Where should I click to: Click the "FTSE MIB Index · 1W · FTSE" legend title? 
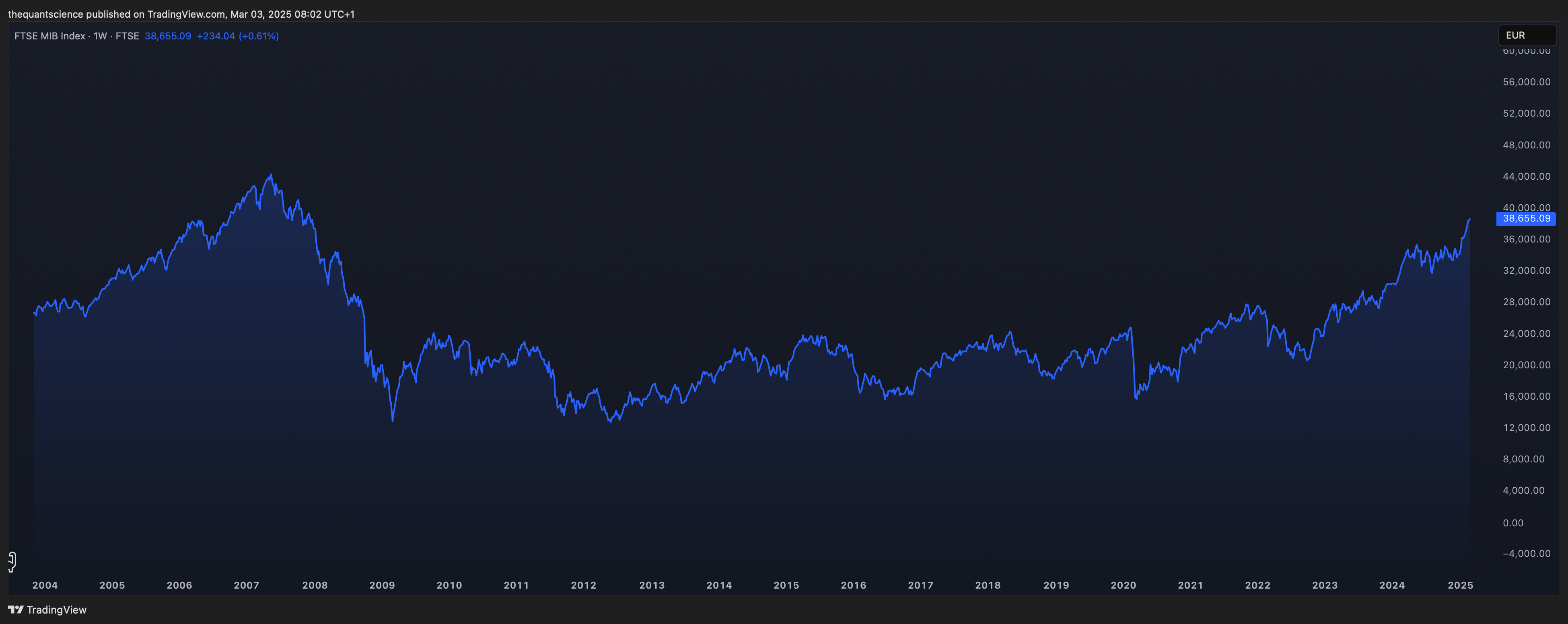click(77, 36)
